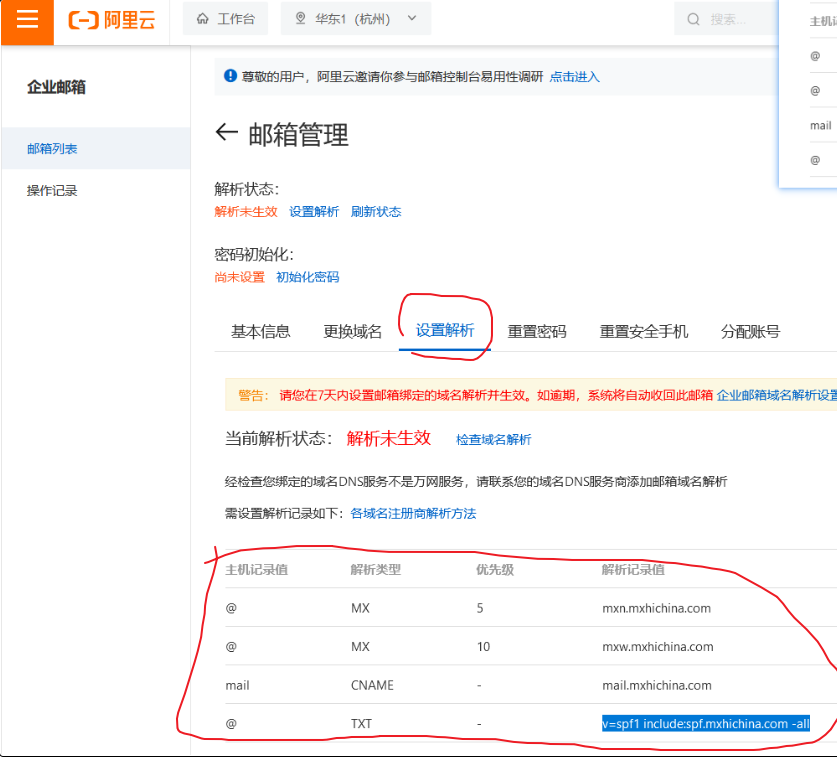Click the CNAME type cell
Image resolution: width=837 pixels, height=757 pixels.
[x=372, y=685]
